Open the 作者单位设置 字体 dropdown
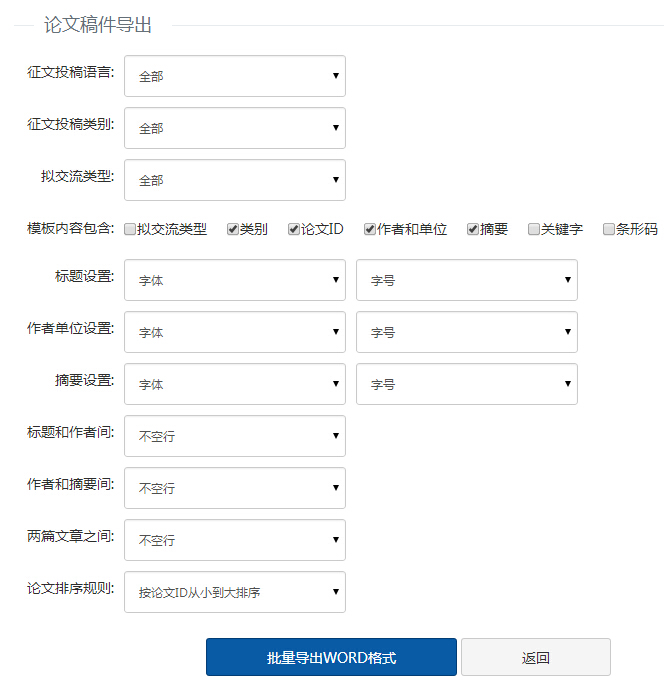 (235, 332)
